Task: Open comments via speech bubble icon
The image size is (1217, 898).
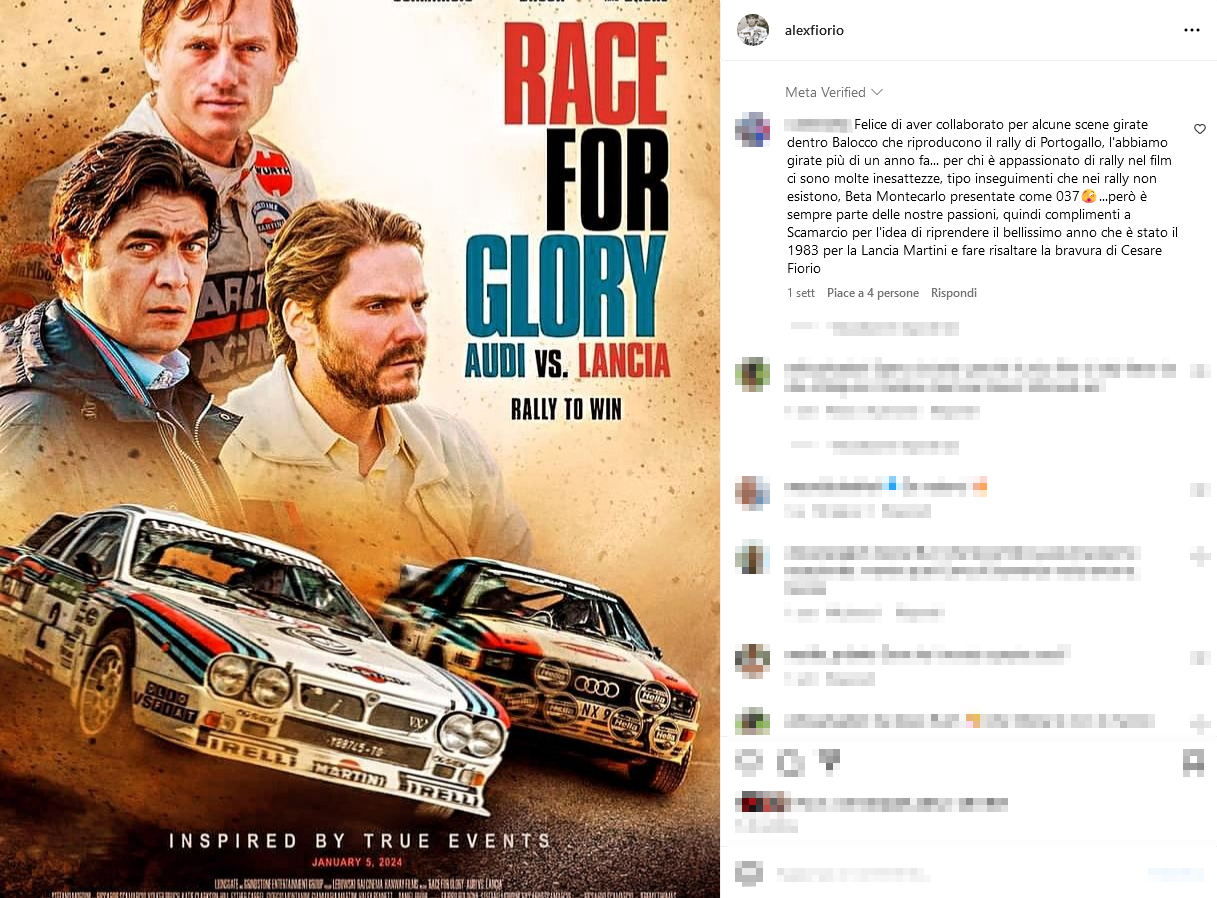Action: 791,763
